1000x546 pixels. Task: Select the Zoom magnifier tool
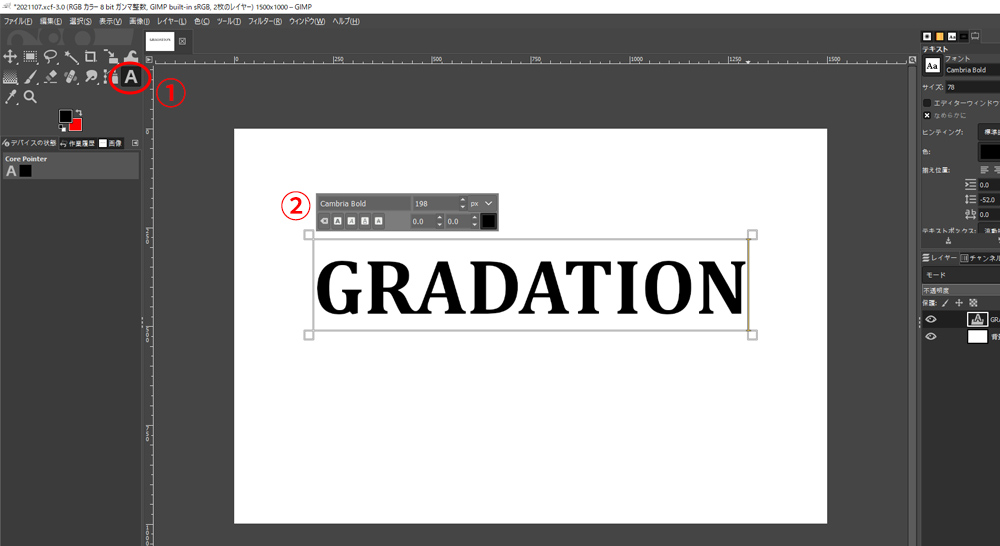30,97
